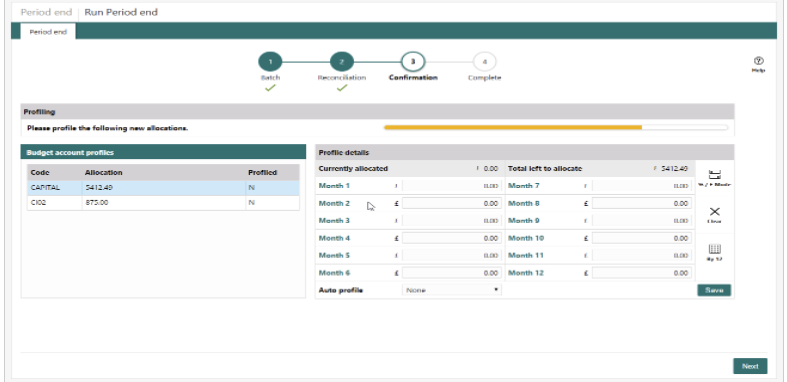
Task: Click the Month 11 amount field
Action: (x=641, y=256)
